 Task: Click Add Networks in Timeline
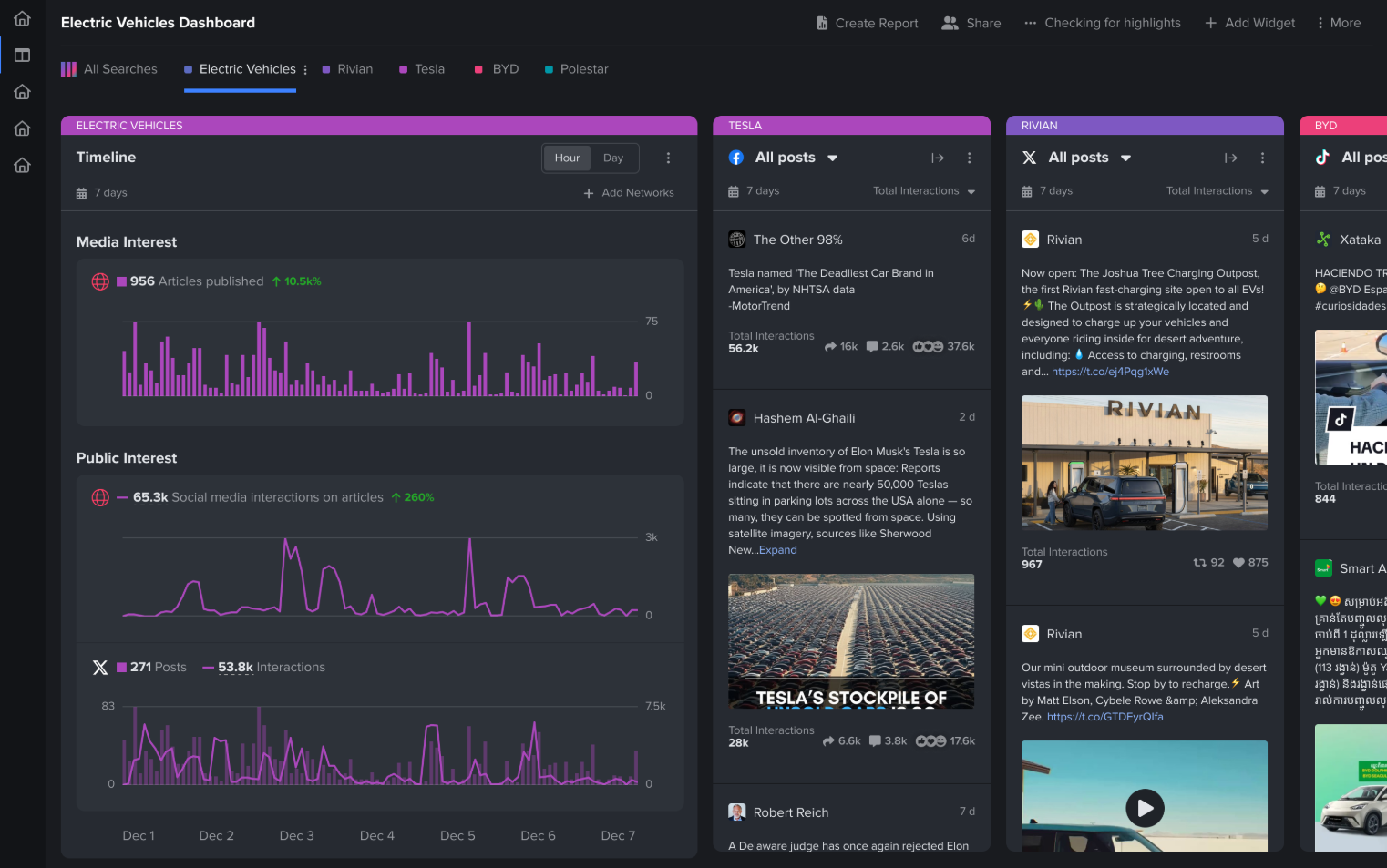[629, 193]
